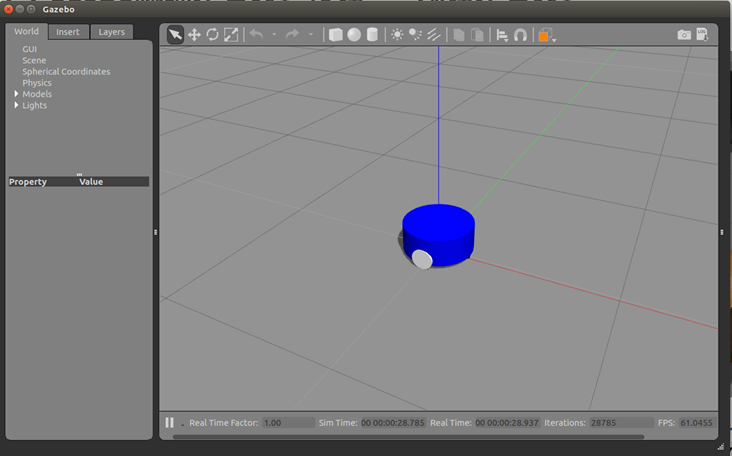Screen dimensions: 732x456
Task: Click the splitter handle above Property table
Action: click(x=79, y=175)
